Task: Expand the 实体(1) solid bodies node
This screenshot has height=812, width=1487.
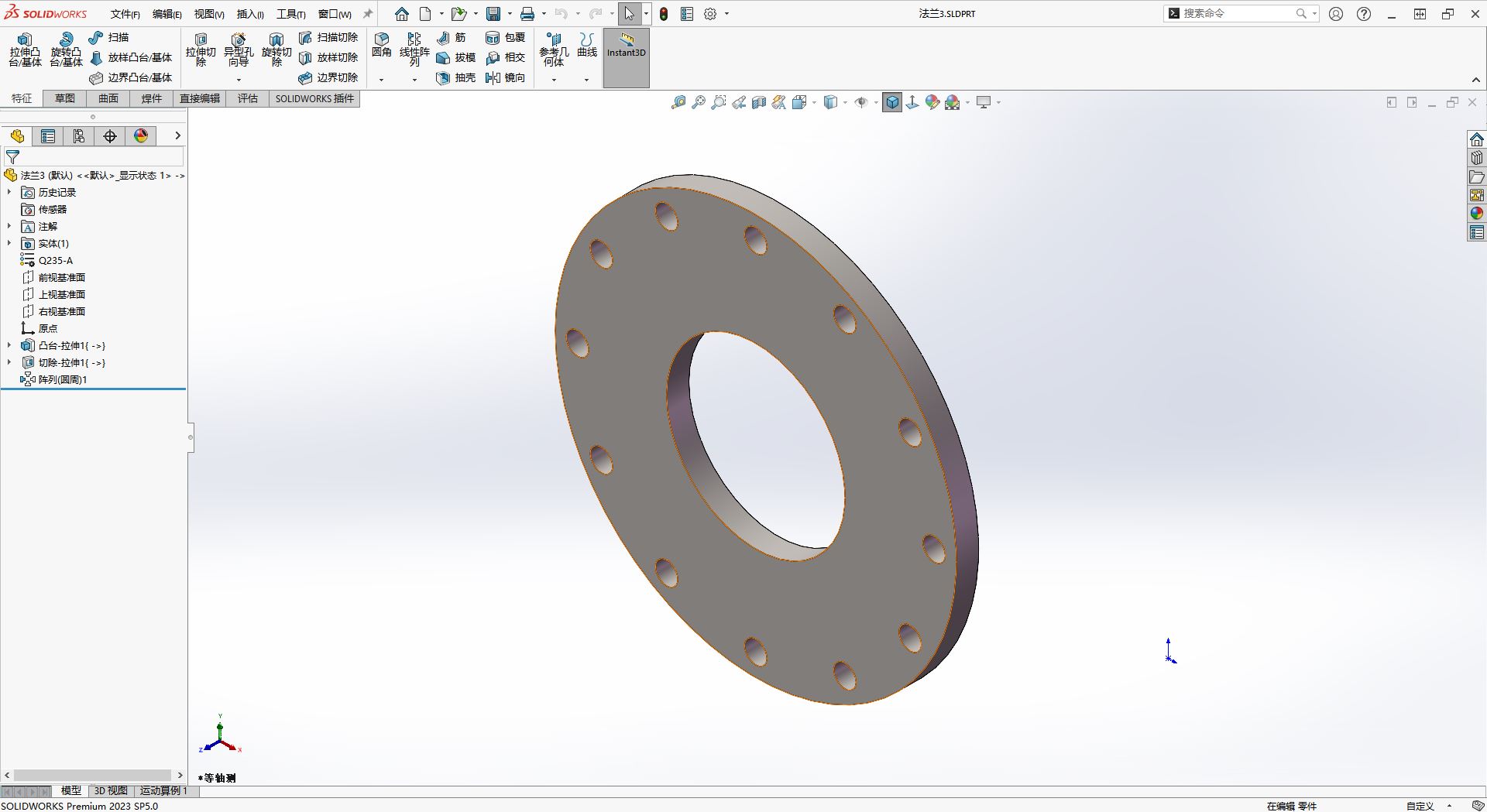Action: (9, 243)
